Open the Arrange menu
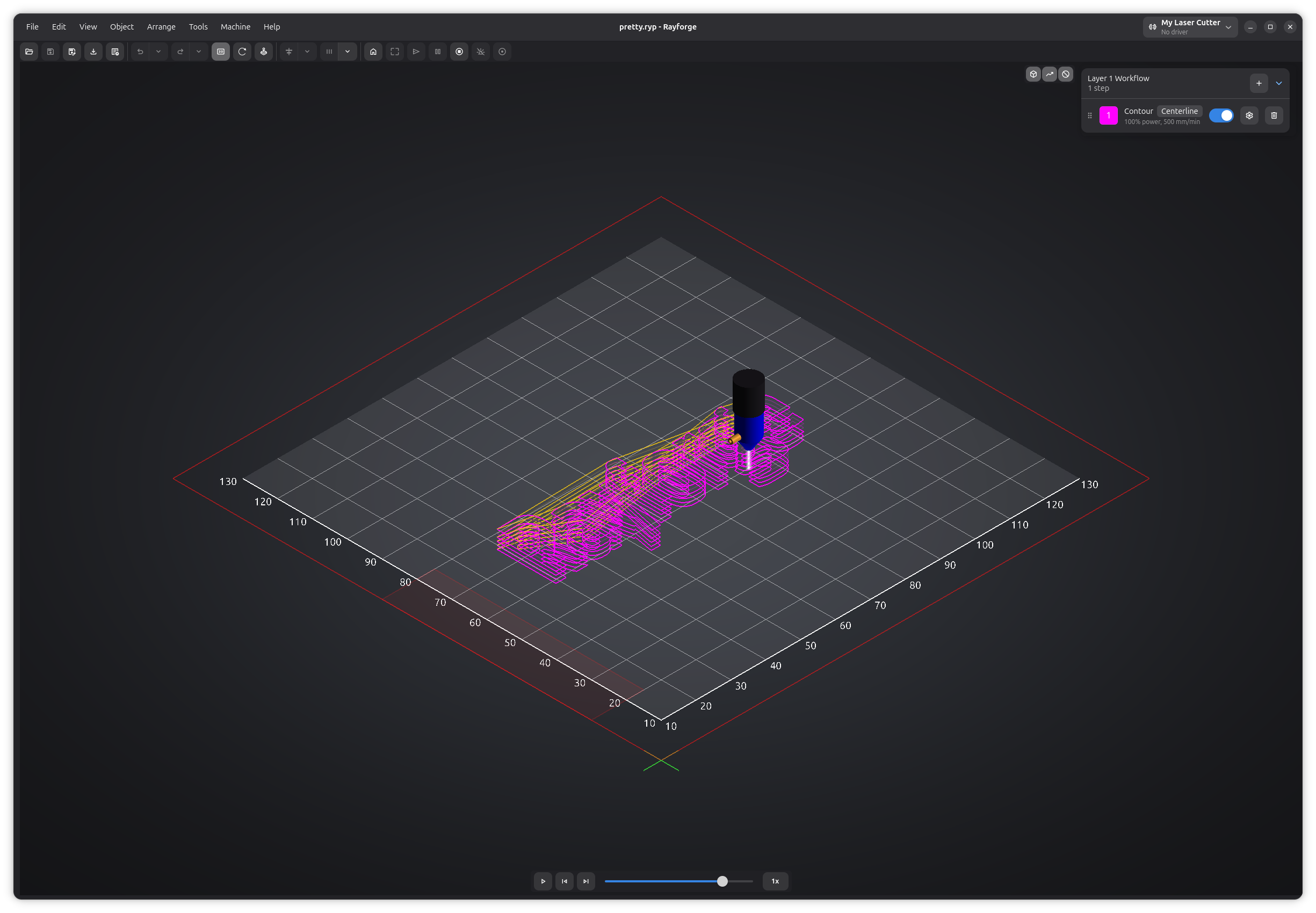Image resolution: width=1316 pixels, height=913 pixels. (x=161, y=26)
